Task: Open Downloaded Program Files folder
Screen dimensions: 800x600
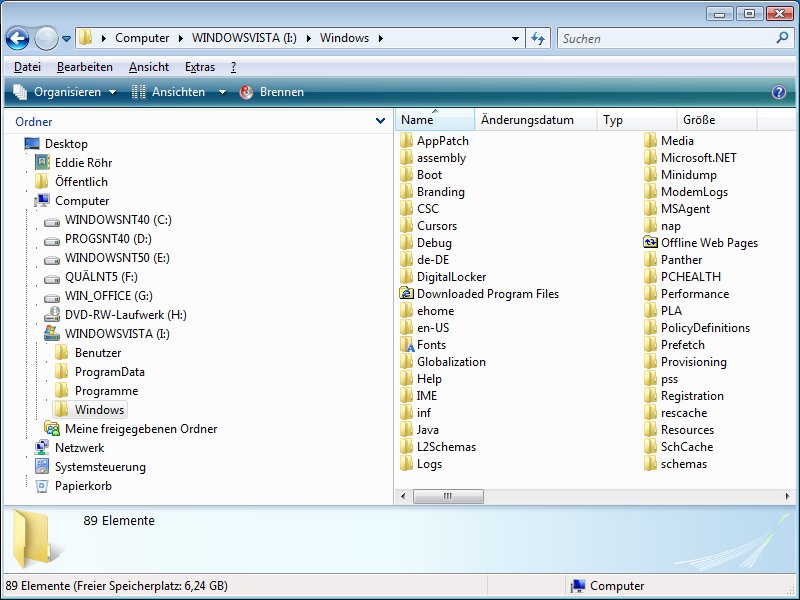Action: [487, 294]
